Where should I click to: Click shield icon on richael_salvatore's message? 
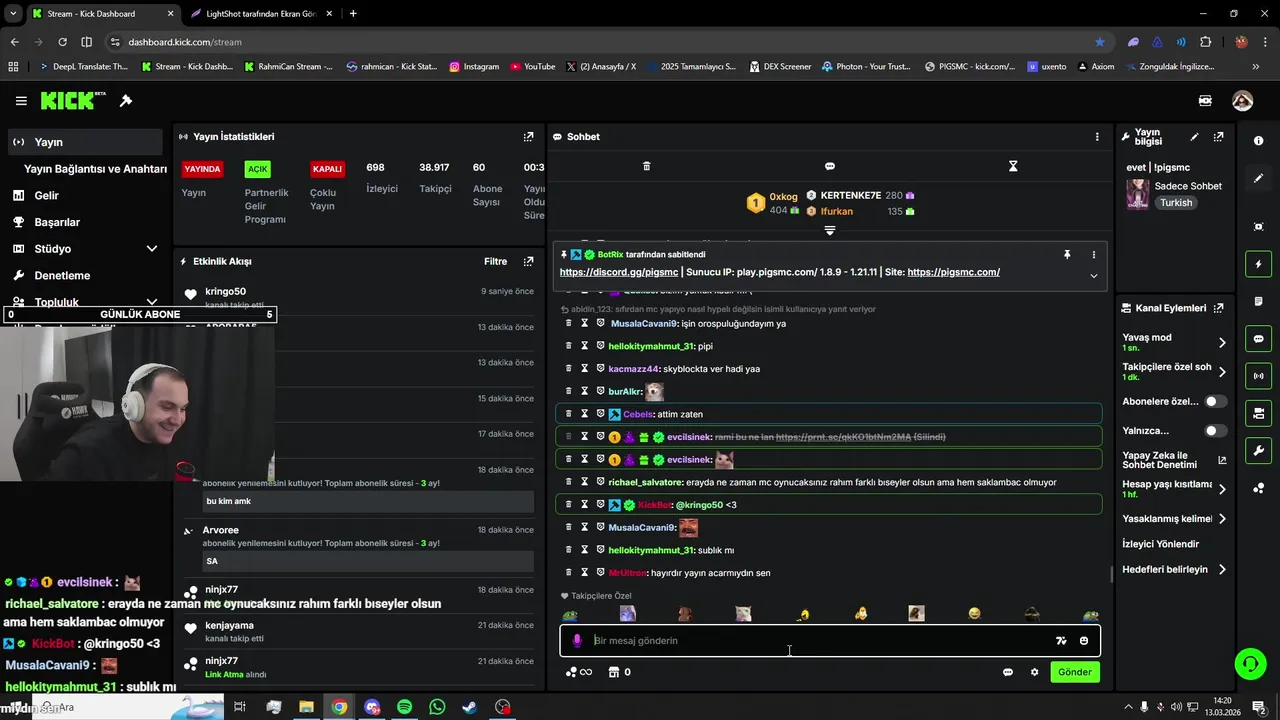[x=601, y=482]
